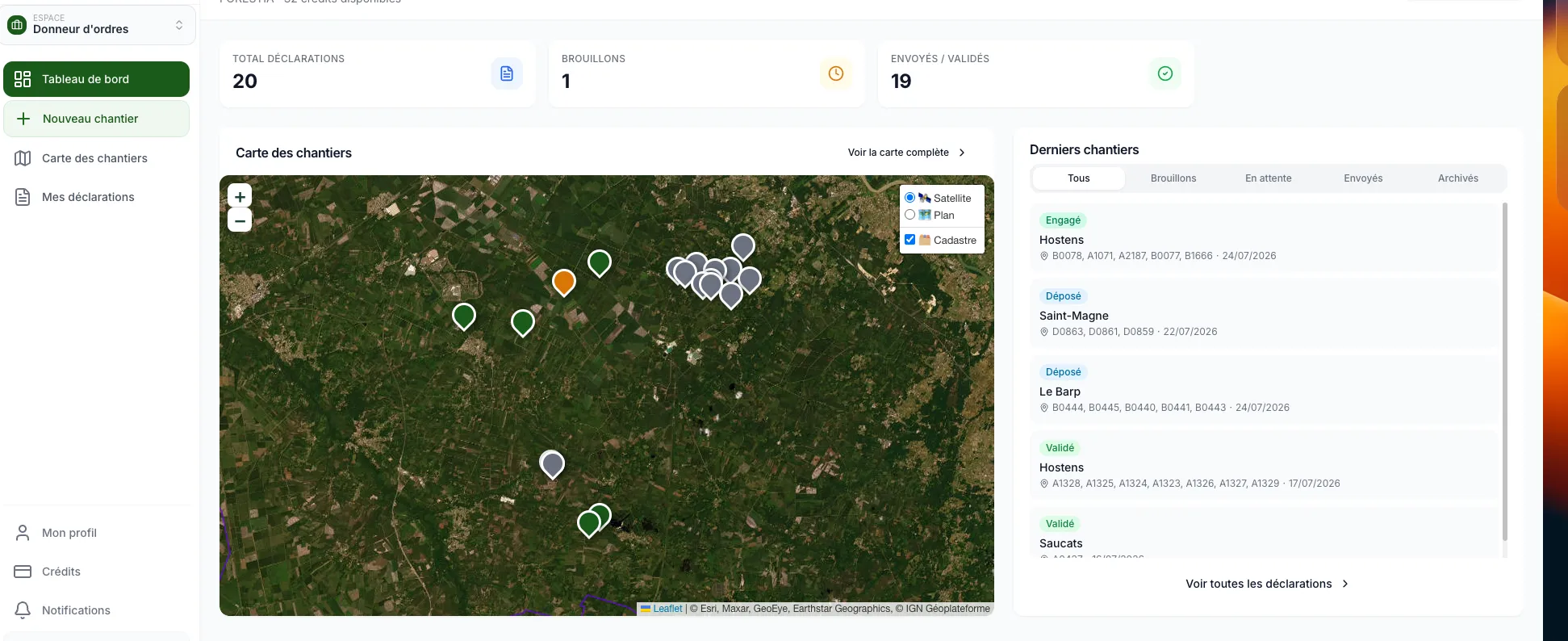Image resolution: width=1568 pixels, height=641 pixels.
Task: Click the location pin beside B0078 parcels
Action: point(1044,256)
